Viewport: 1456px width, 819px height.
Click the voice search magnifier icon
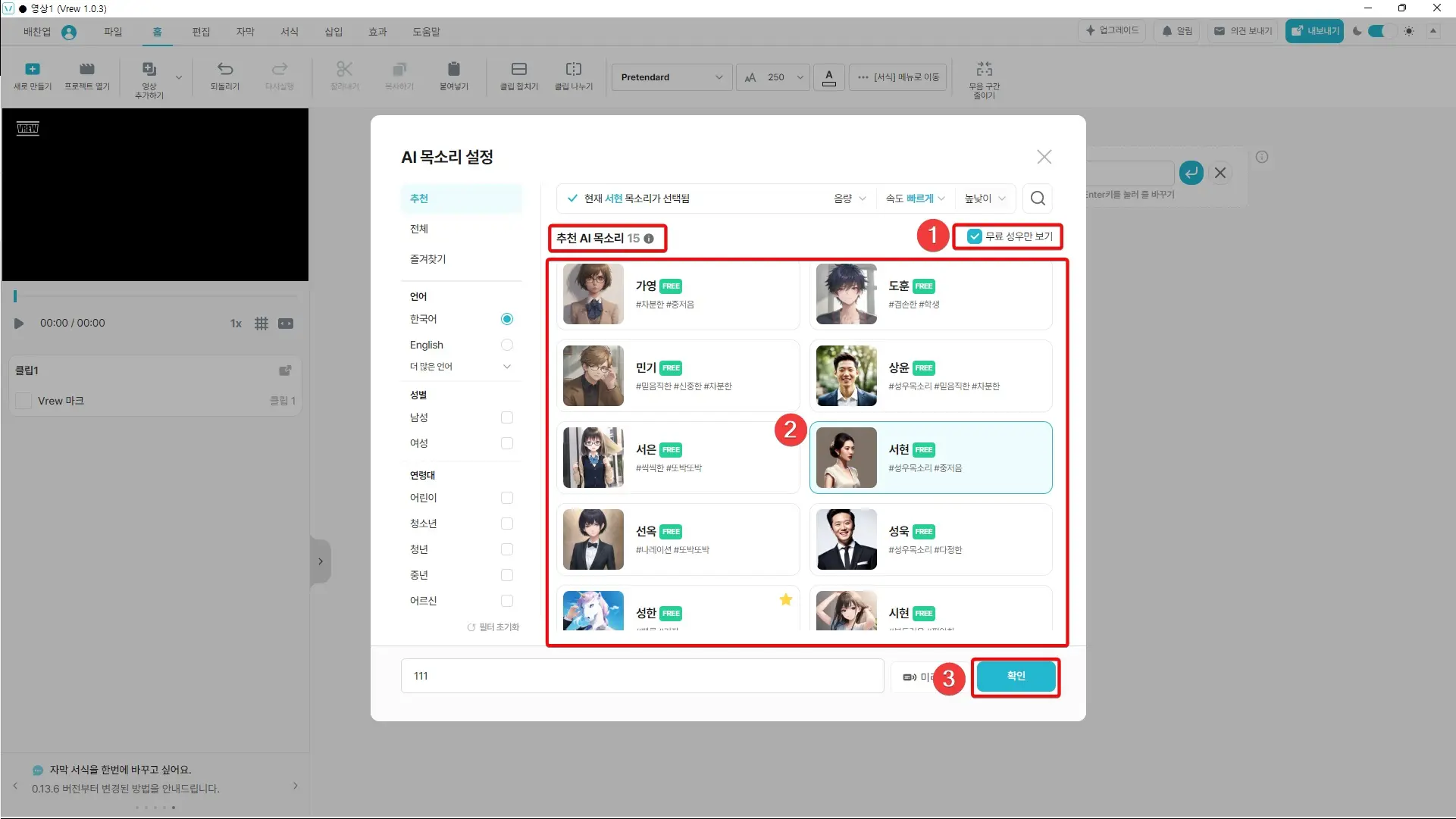[1038, 198]
